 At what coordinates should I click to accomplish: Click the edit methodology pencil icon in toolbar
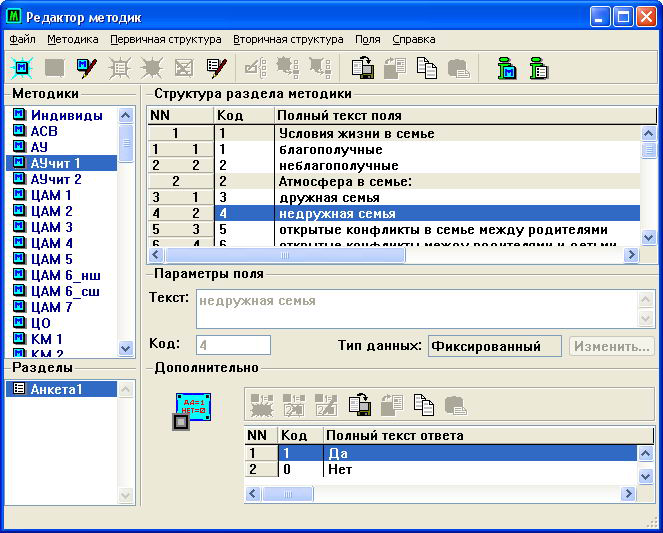[x=87, y=68]
